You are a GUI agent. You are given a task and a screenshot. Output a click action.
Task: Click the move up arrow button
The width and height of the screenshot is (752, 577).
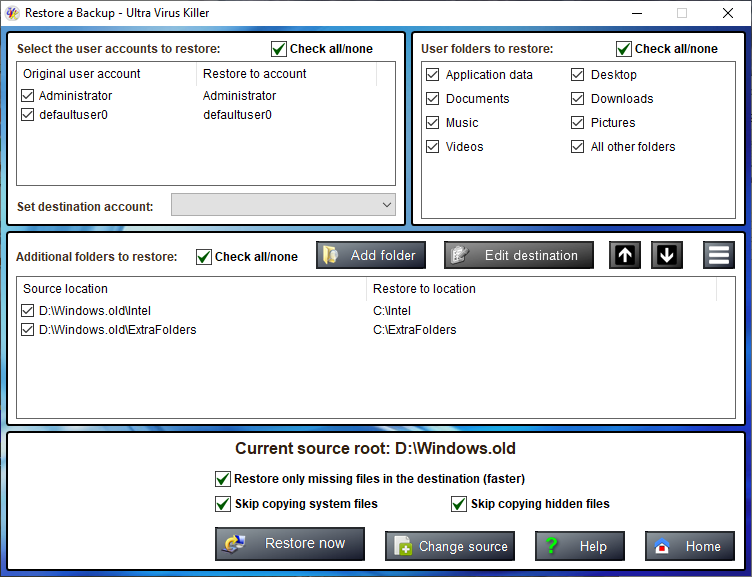coord(624,255)
